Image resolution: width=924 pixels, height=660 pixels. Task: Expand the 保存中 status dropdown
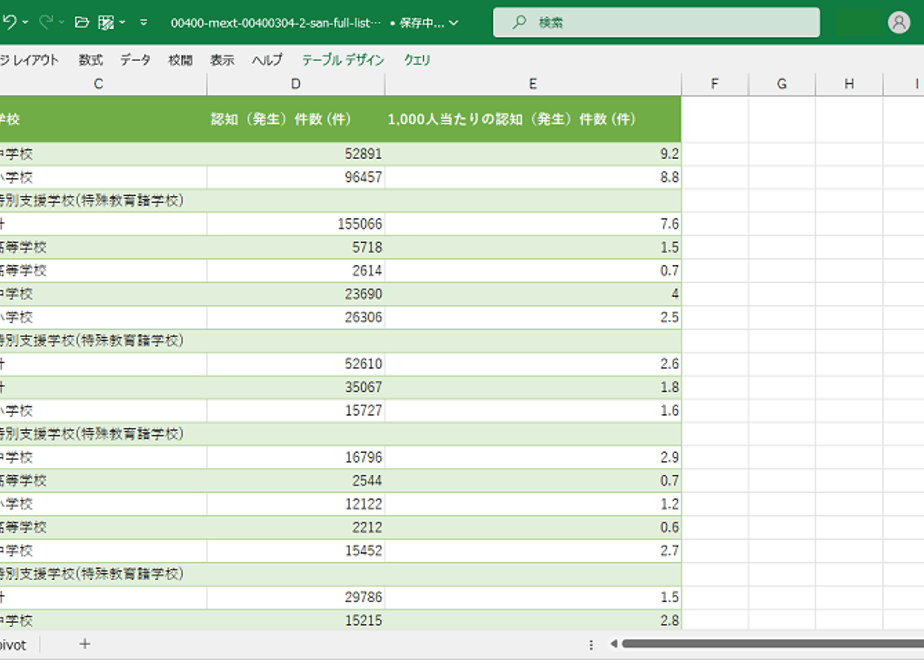click(455, 23)
